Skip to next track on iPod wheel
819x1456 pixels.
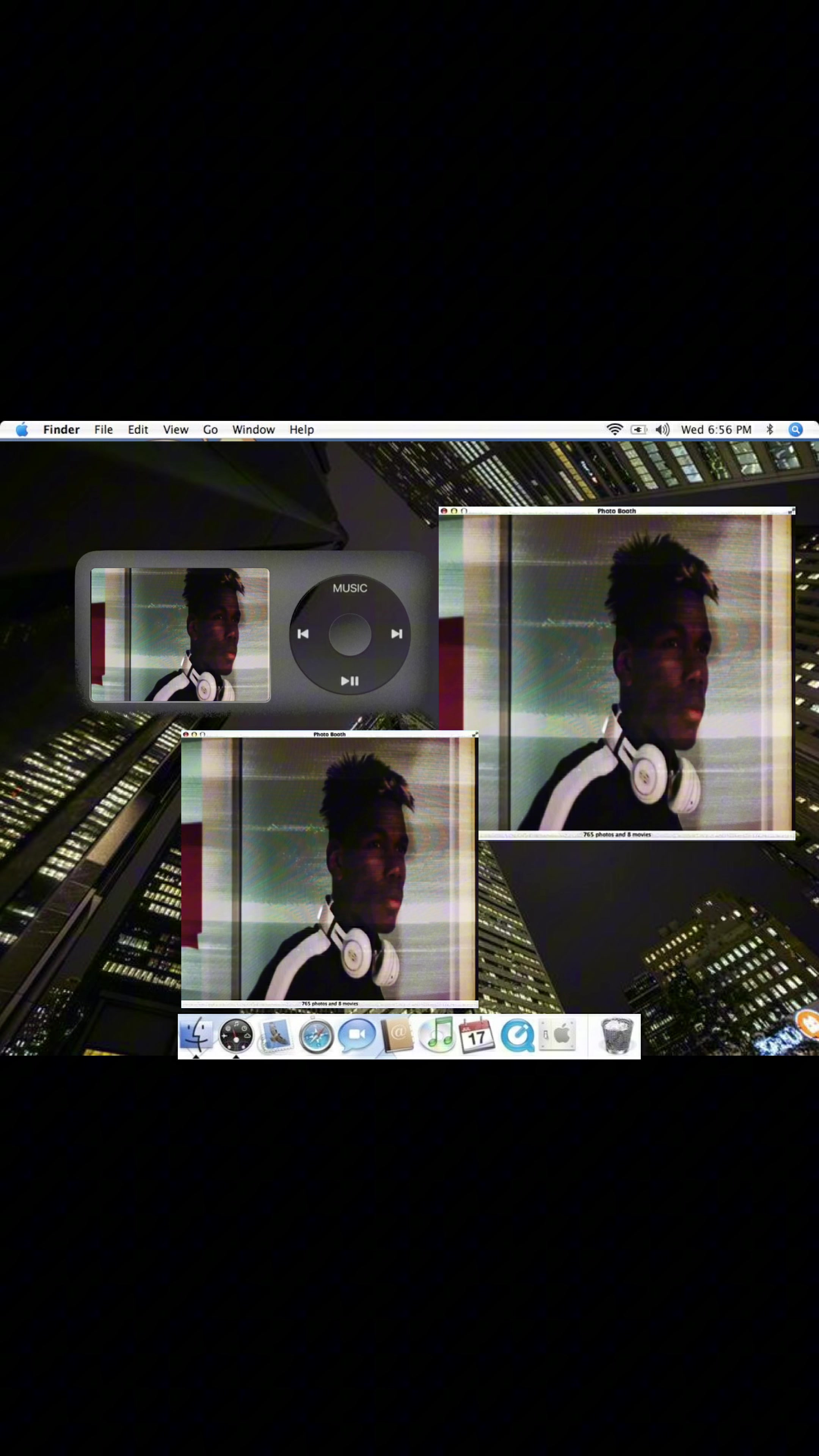(397, 634)
